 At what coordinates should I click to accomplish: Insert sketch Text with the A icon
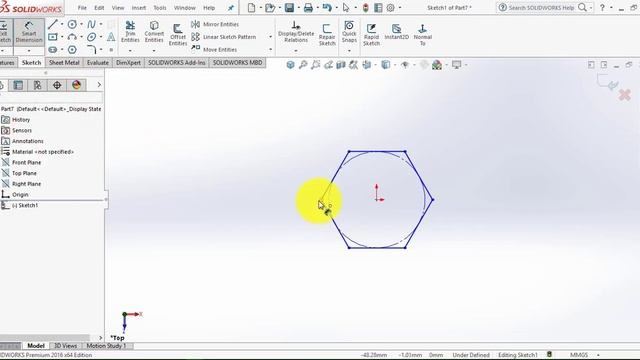pyautogui.click(x=111, y=37)
